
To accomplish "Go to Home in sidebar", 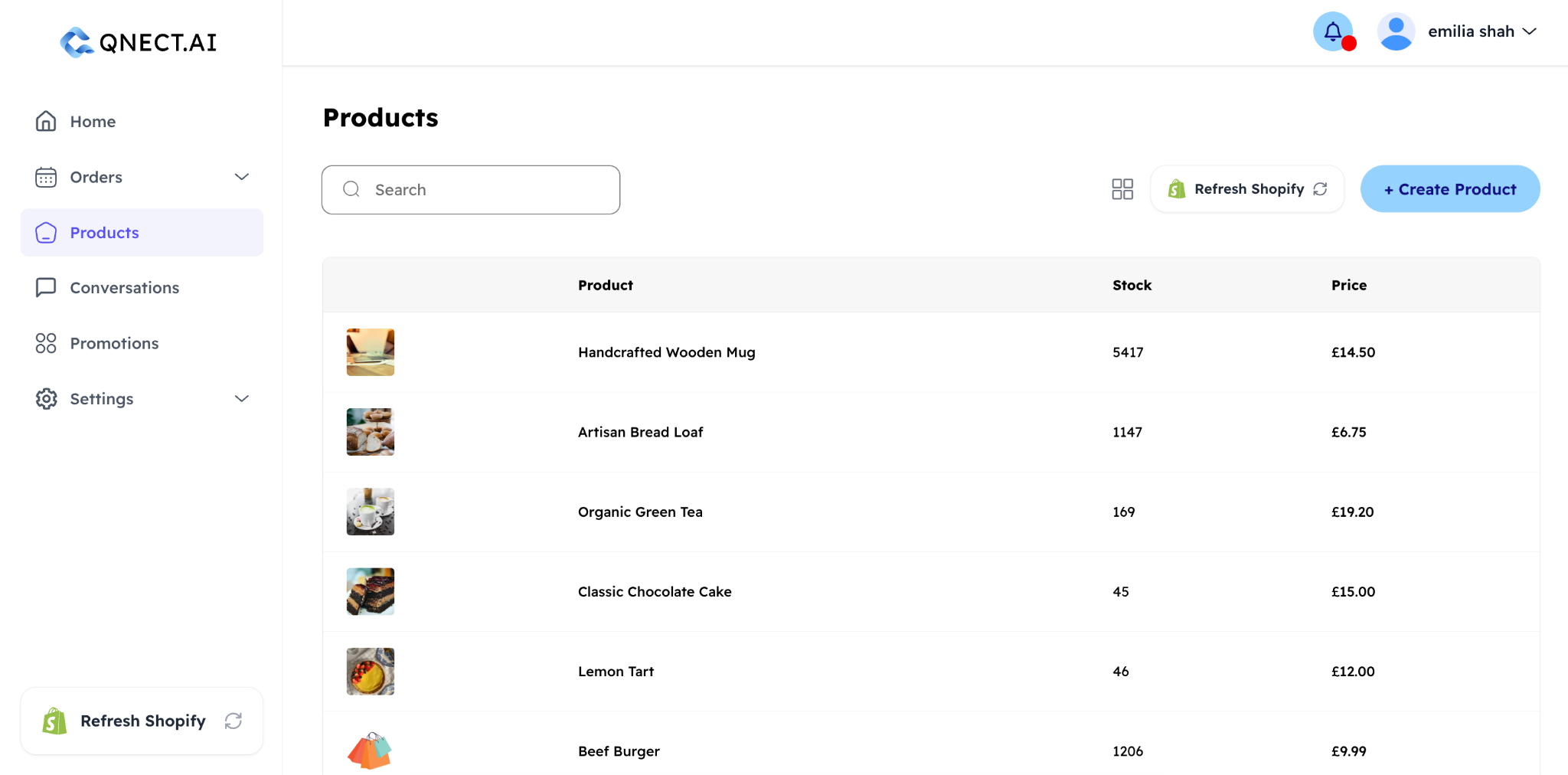I will (142, 121).
